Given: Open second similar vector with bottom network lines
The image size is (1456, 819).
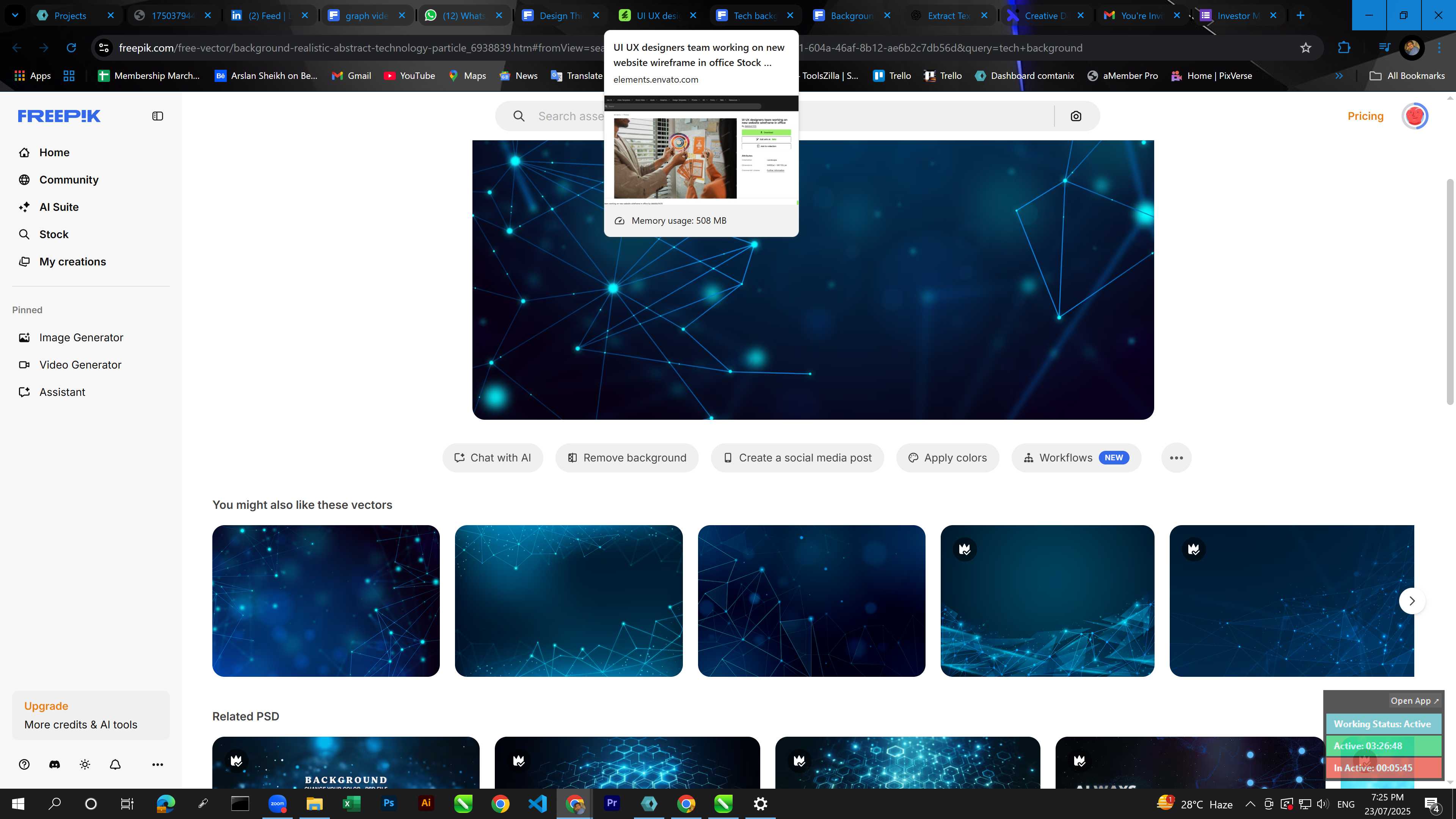Looking at the screenshot, I should (569, 601).
